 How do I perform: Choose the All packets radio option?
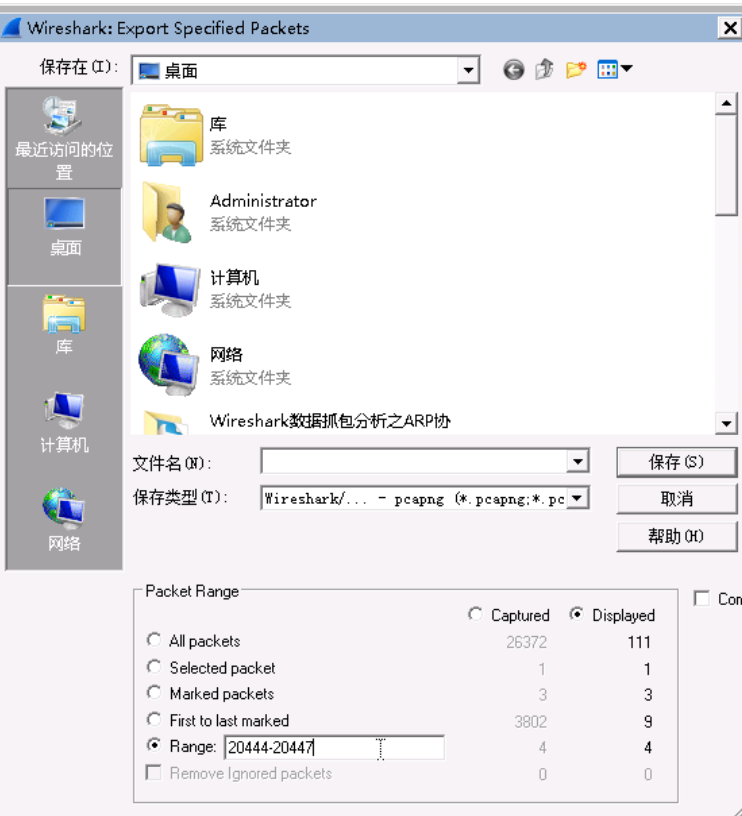[154, 640]
